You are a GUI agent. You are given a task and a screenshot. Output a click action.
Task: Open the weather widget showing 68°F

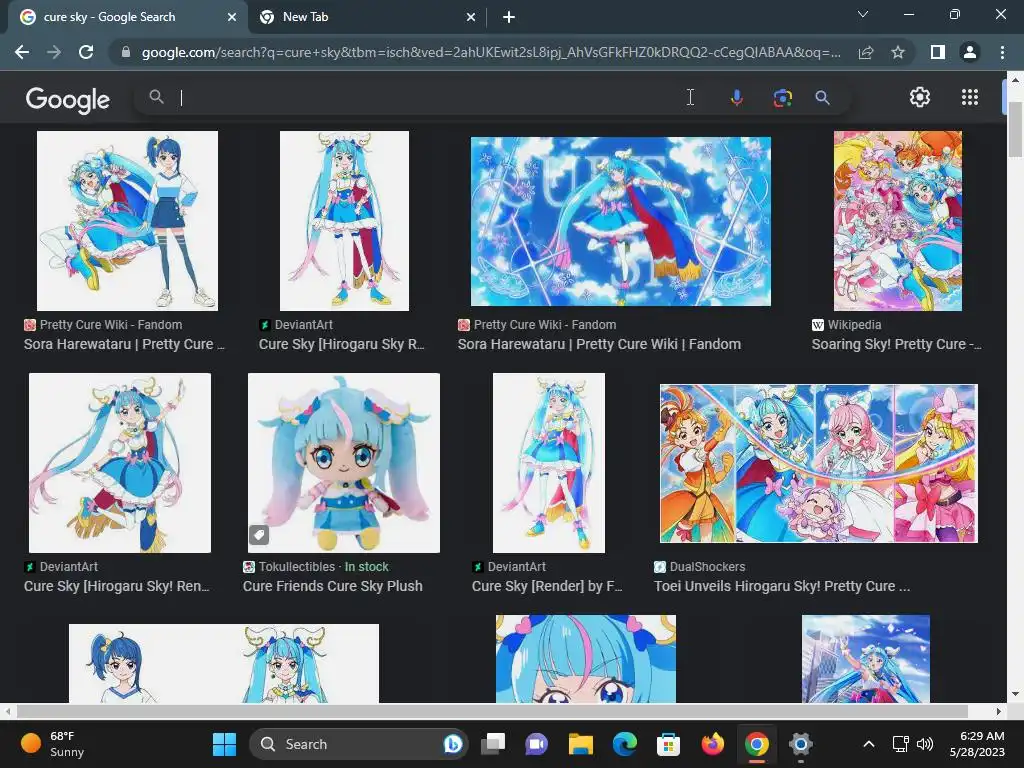click(53, 744)
